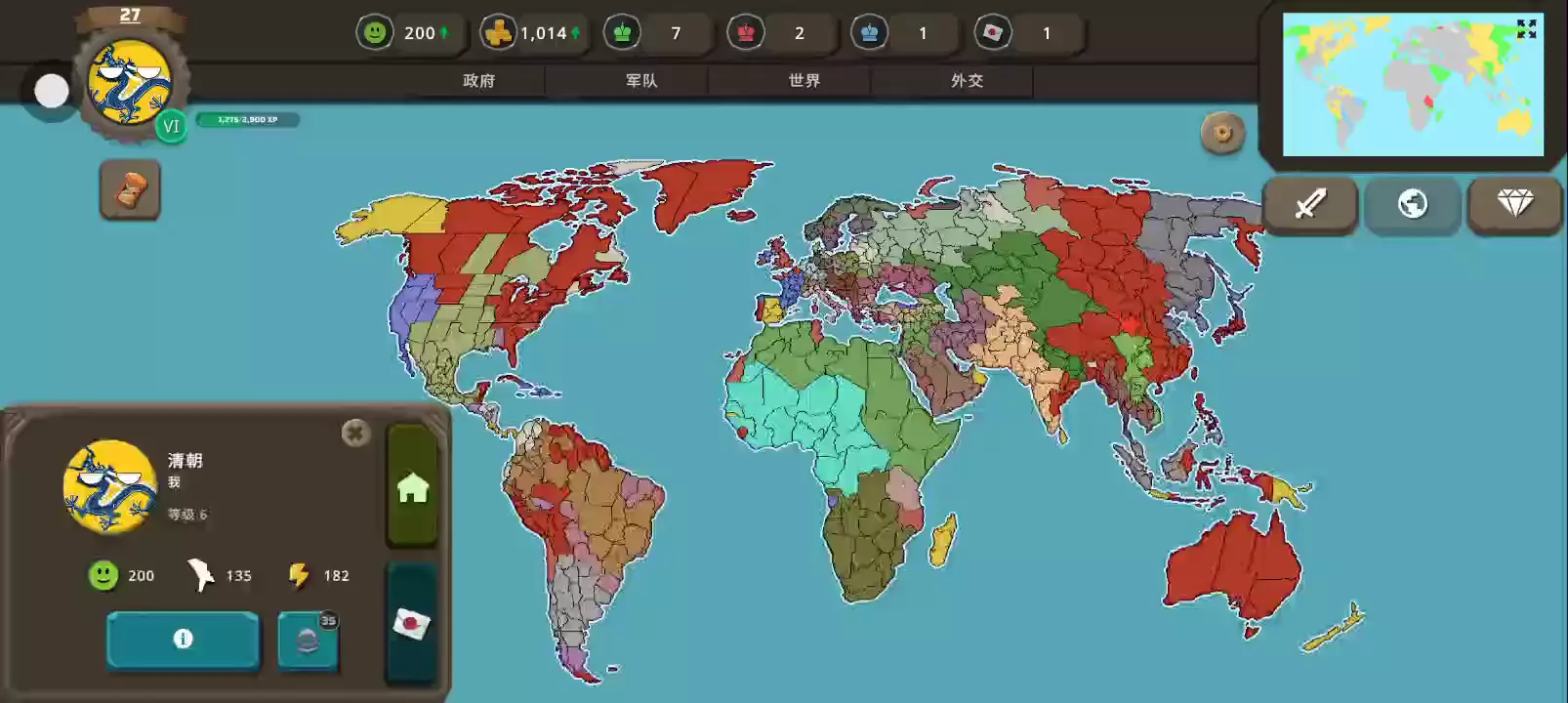Click the gold coins icon in top bar

(498, 33)
